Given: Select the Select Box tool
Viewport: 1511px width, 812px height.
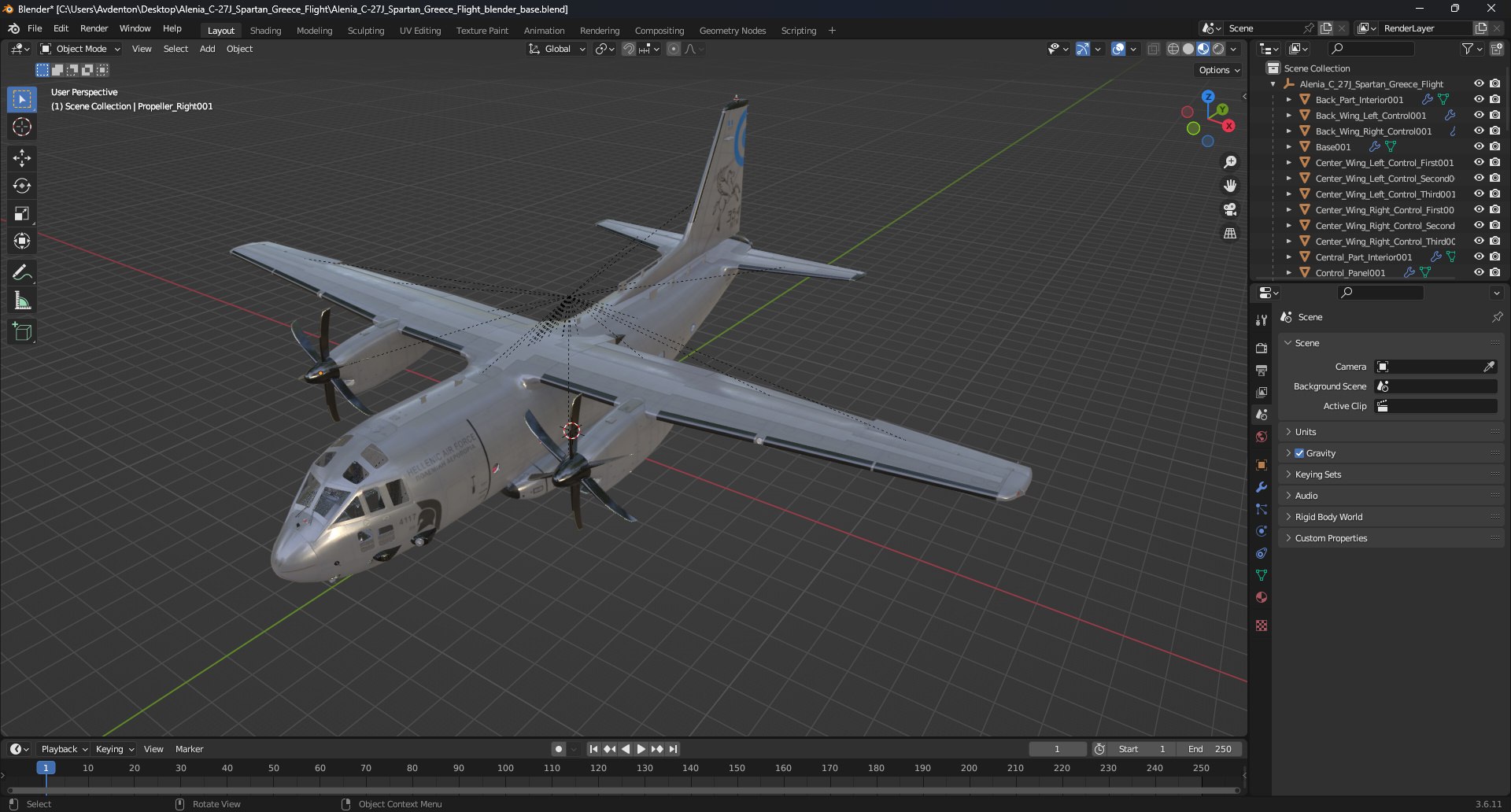Looking at the screenshot, I should (x=22, y=99).
